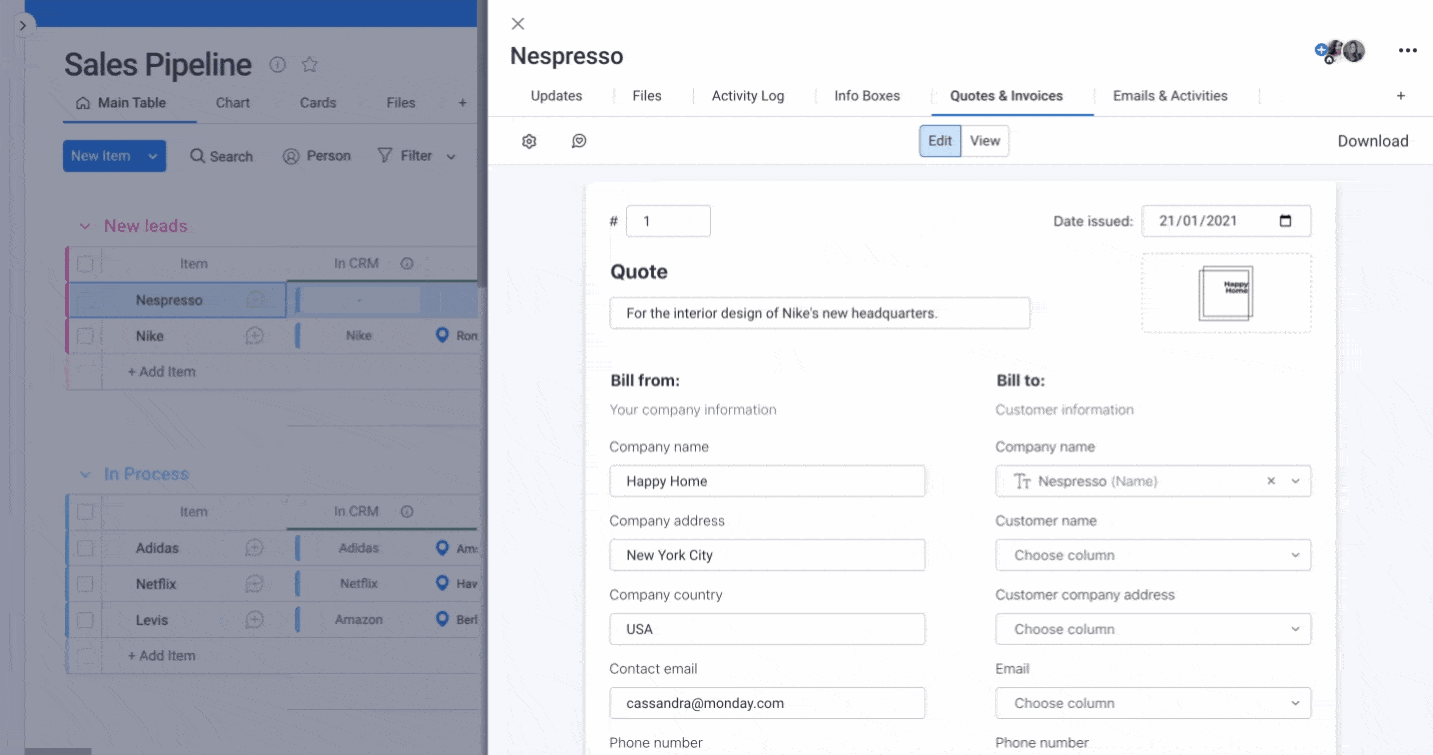Open the New Item dropdown arrow
Image resolution: width=1433 pixels, height=755 pixels.
[x=153, y=156]
